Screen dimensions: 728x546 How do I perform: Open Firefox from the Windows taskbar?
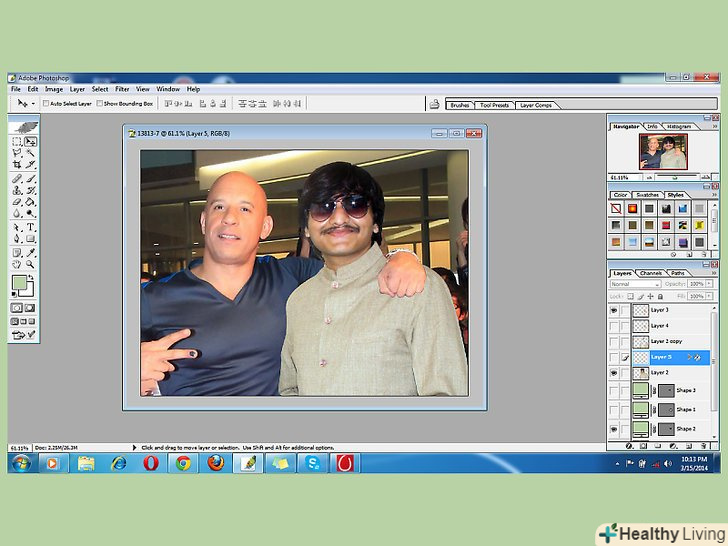tap(215, 463)
